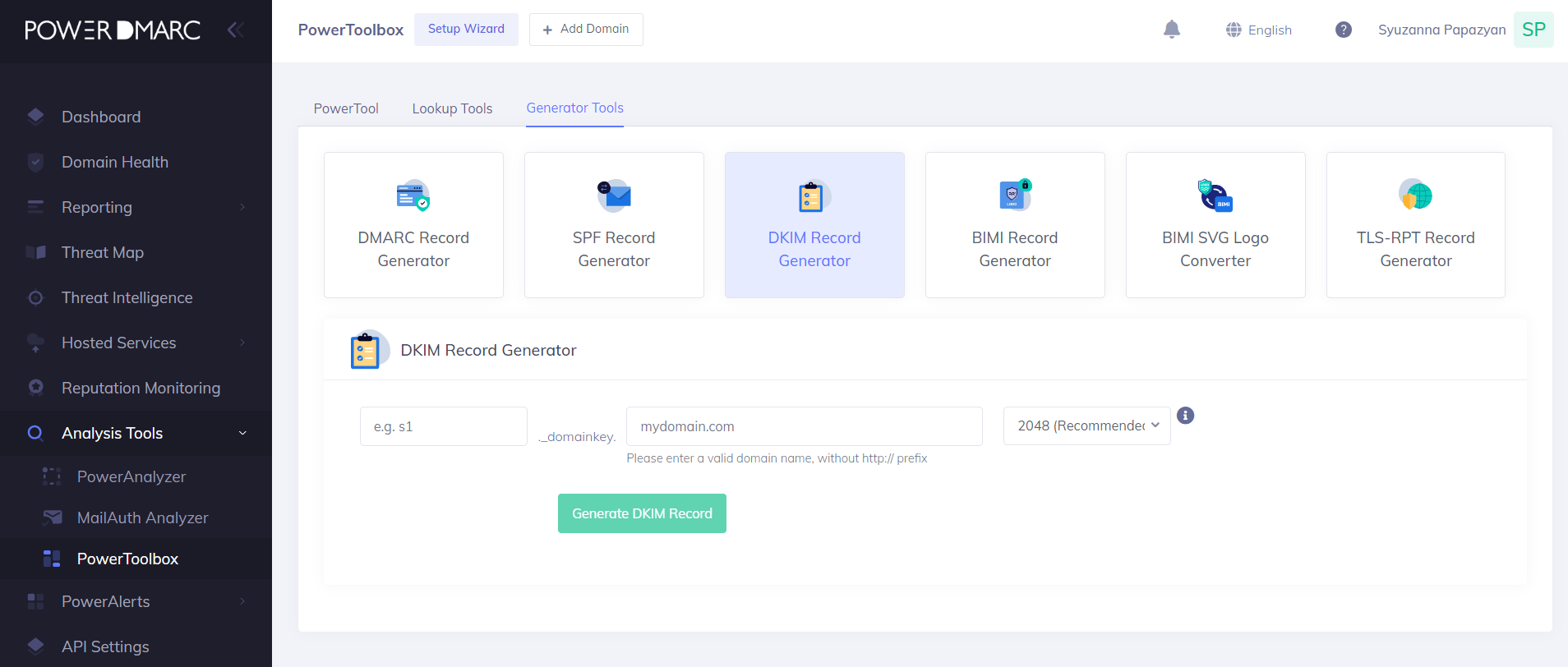1568x667 pixels.
Task: Switch to the PowerTool tab
Action: coord(346,108)
